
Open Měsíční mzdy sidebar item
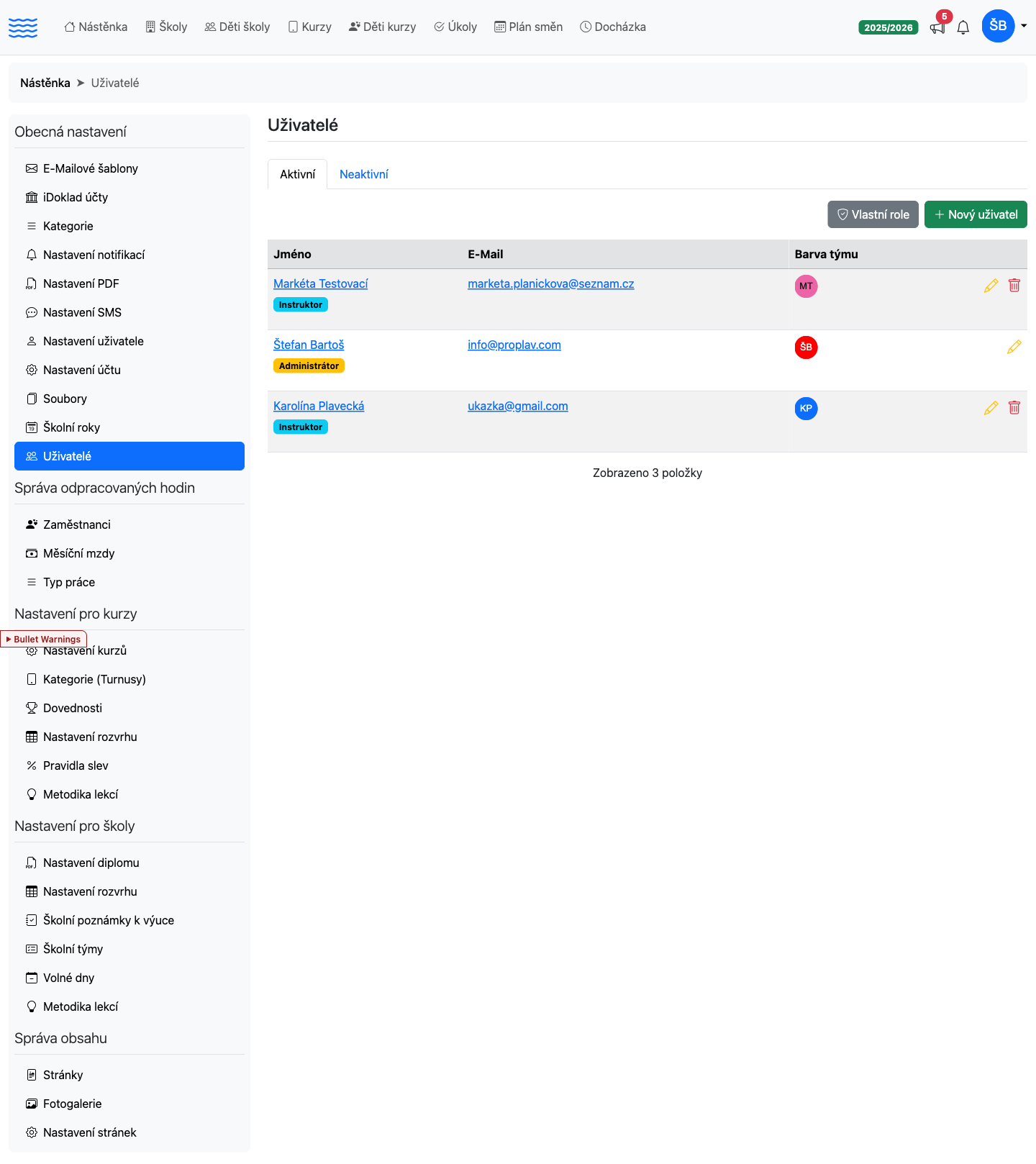pos(129,553)
